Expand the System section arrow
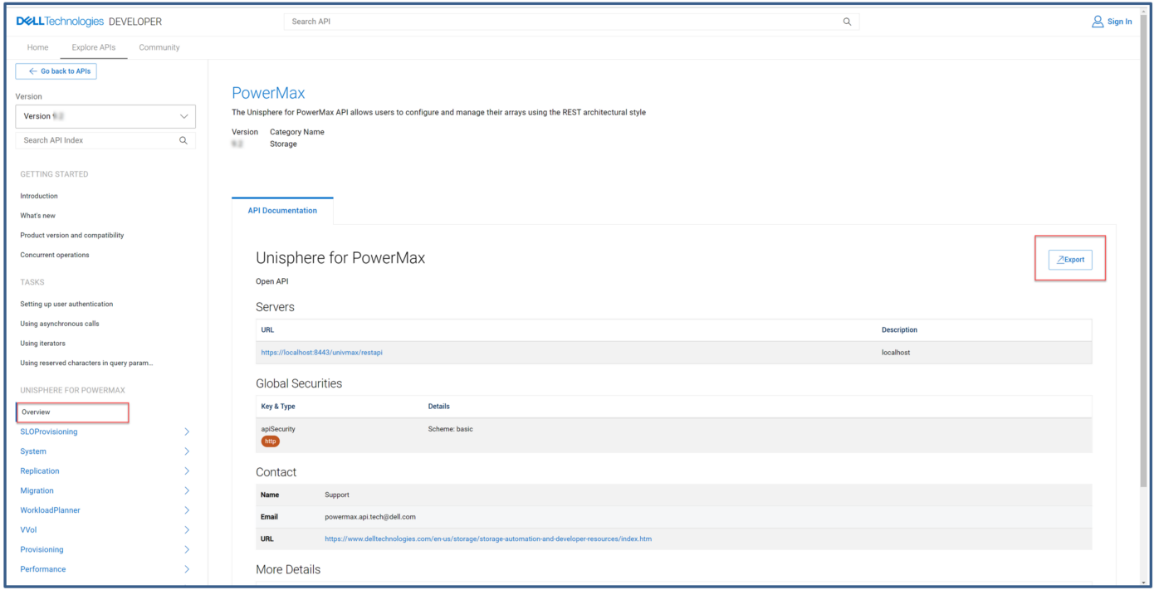 coord(186,452)
